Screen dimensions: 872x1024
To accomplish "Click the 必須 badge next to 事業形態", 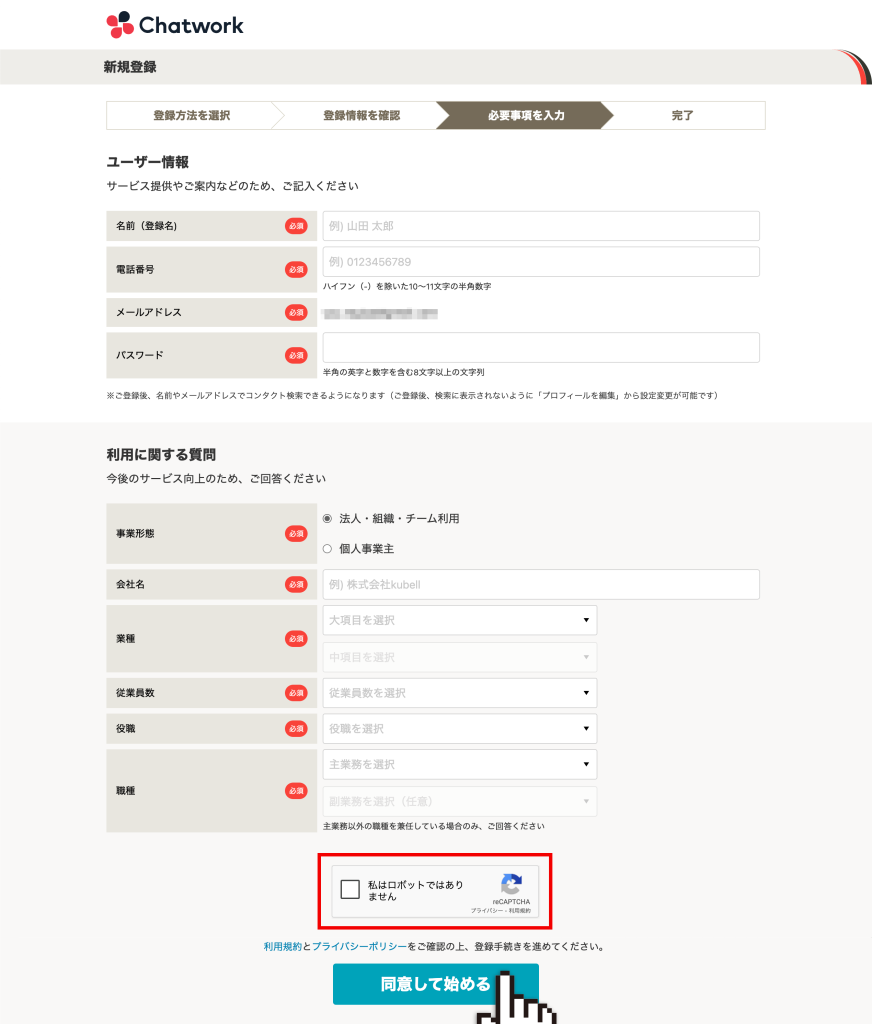I will tap(295, 533).
